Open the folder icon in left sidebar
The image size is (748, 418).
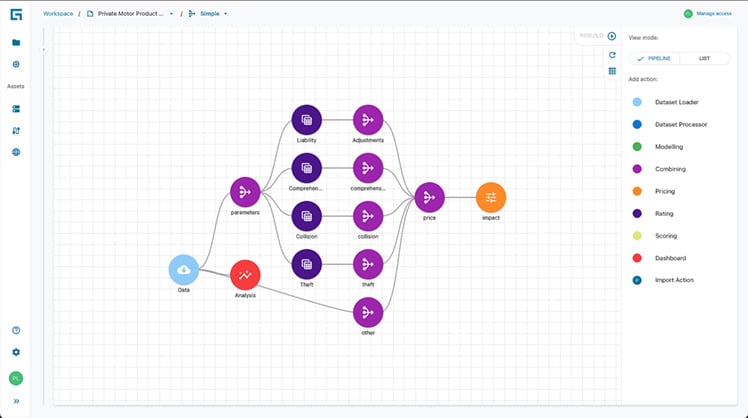coord(16,43)
